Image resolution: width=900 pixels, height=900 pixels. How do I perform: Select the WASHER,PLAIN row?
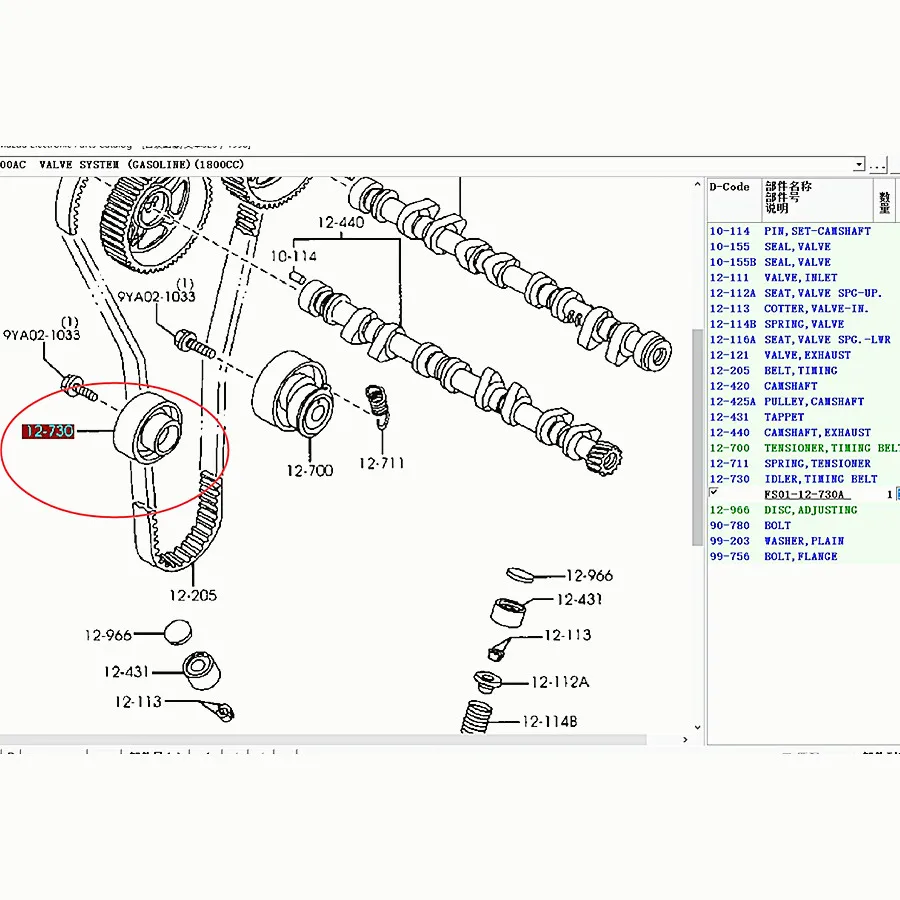[x=803, y=541]
